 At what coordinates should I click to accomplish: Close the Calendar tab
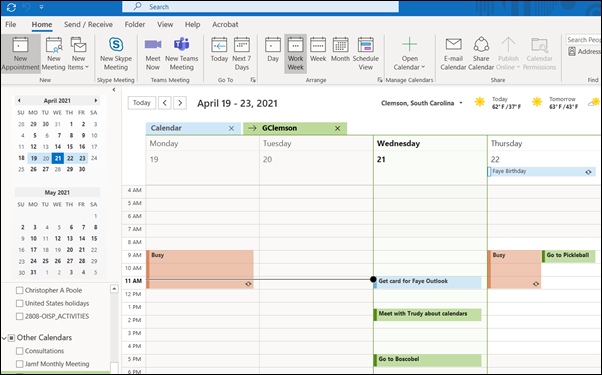232,129
